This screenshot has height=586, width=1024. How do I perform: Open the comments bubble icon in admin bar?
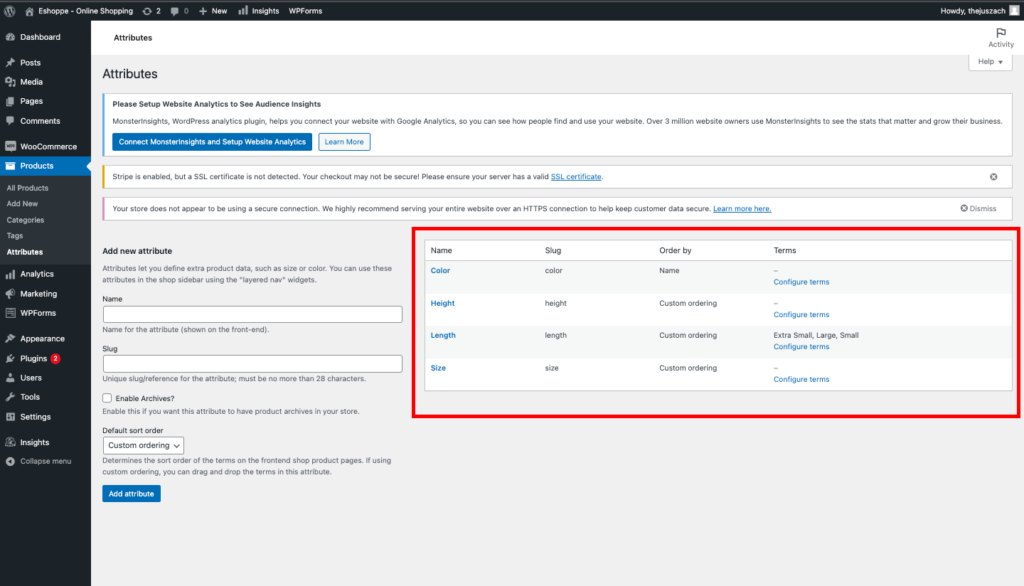pos(174,11)
